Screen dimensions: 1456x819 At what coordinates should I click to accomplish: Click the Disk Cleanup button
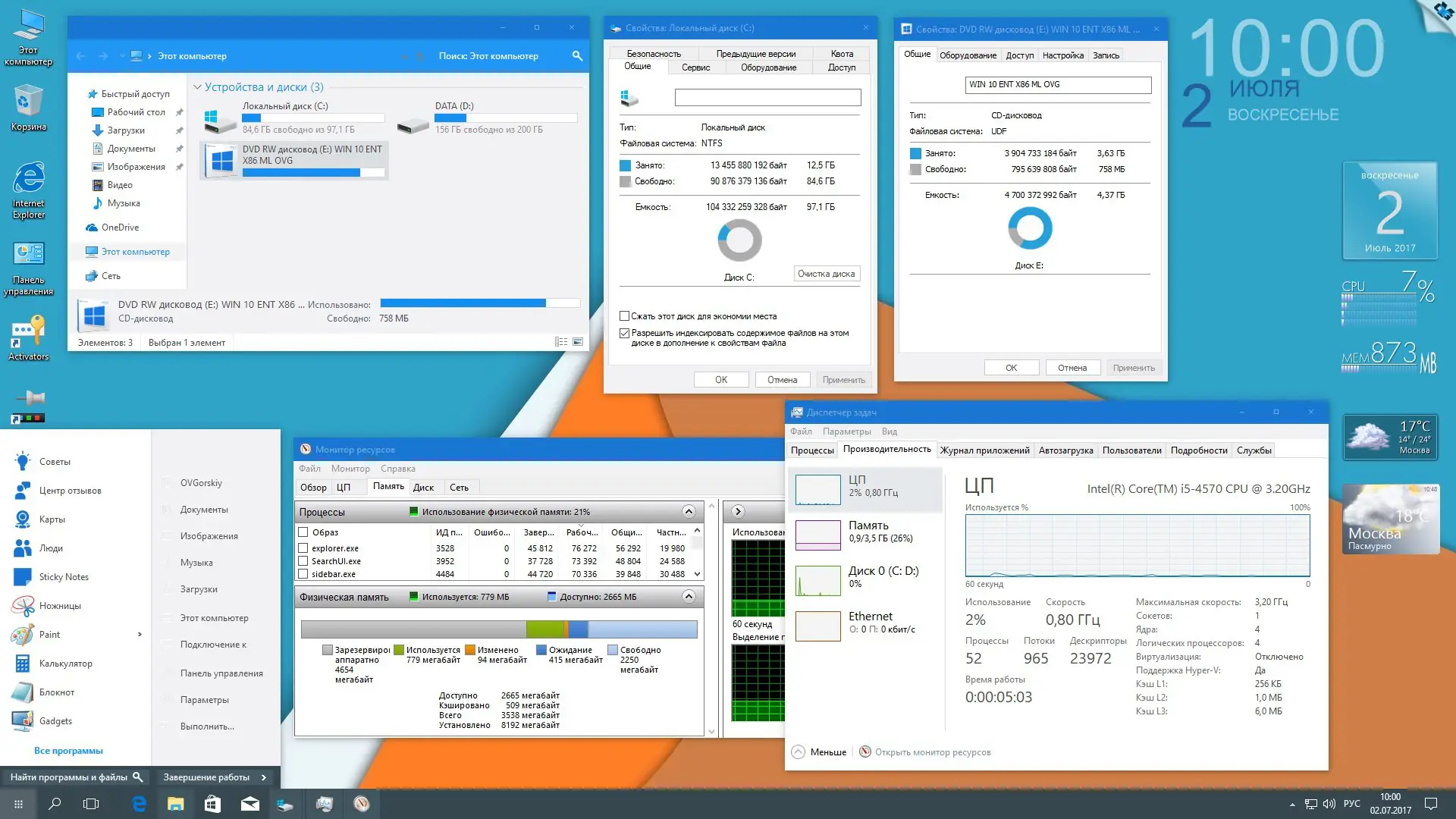(x=826, y=274)
